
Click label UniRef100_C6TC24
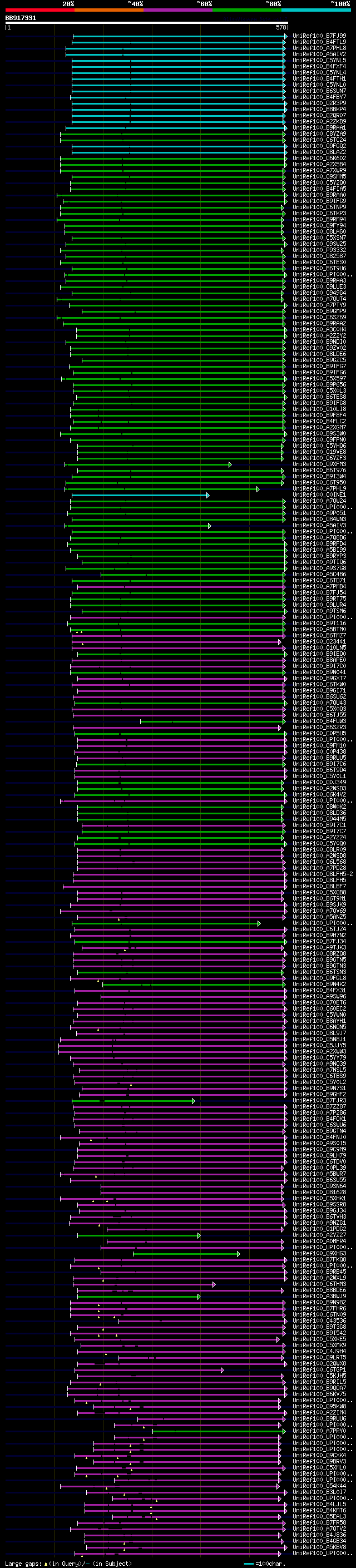[x=319, y=140]
